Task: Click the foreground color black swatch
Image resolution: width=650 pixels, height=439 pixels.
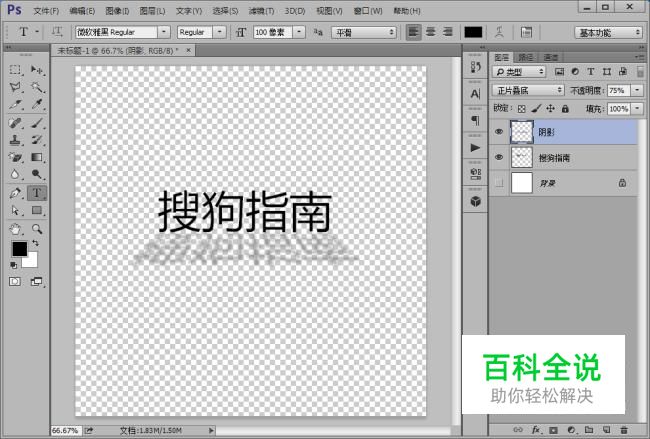Action: (x=19, y=248)
